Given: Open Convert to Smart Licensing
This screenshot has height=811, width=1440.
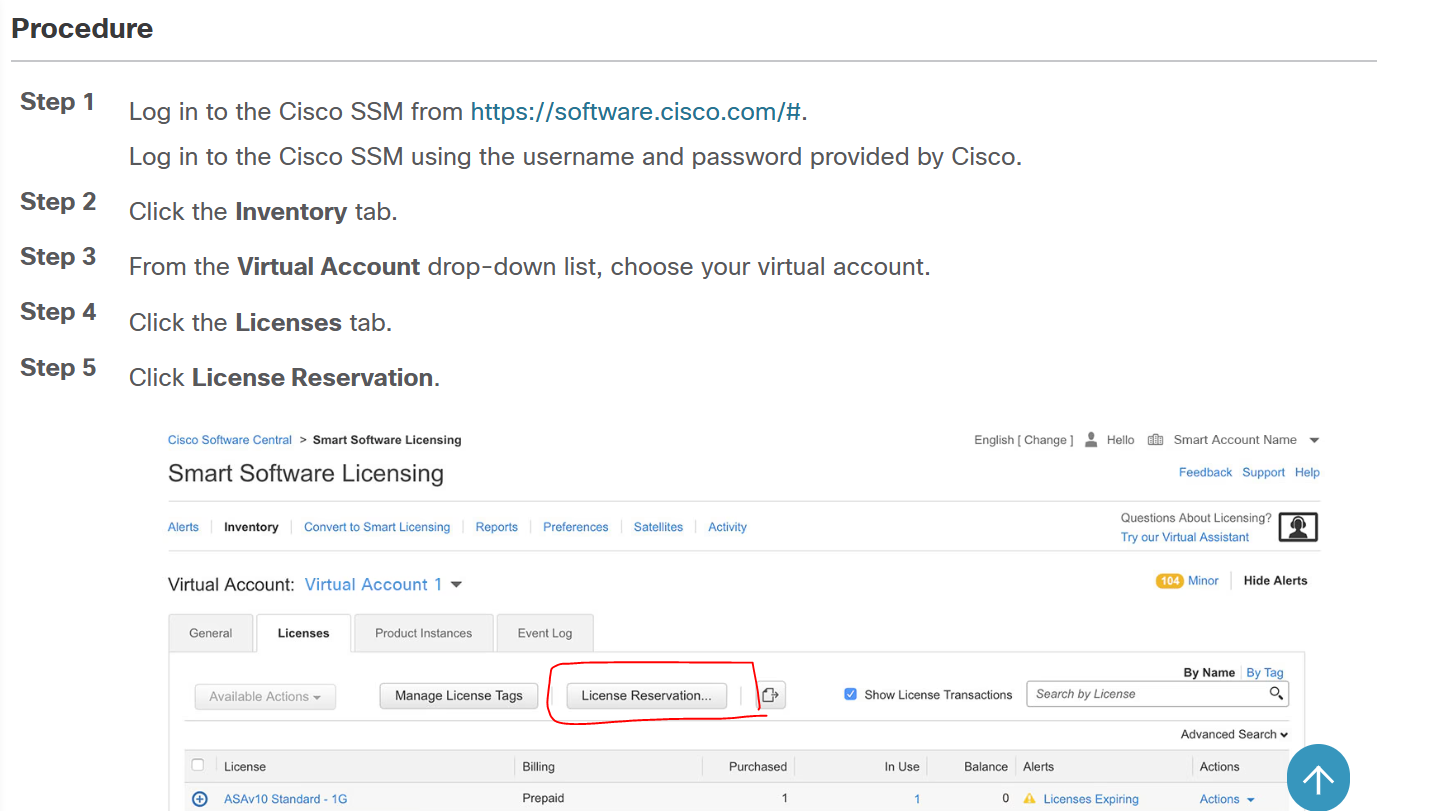Looking at the screenshot, I should [x=377, y=527].
